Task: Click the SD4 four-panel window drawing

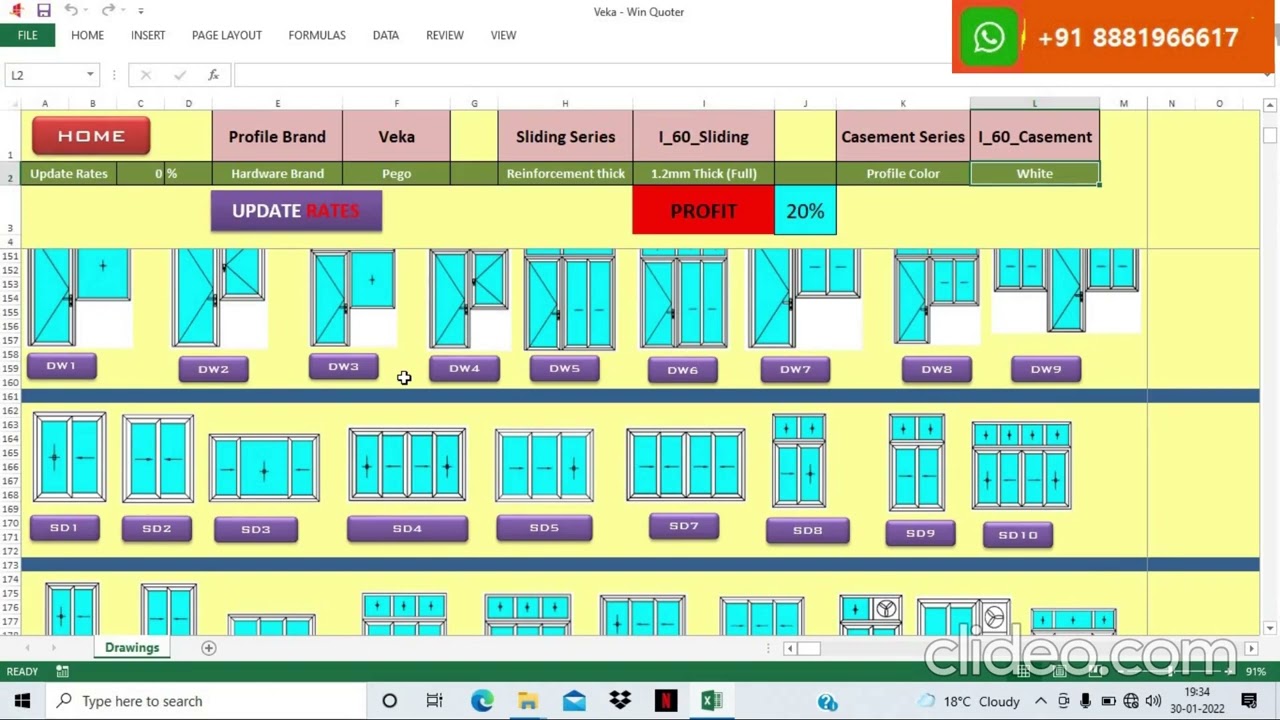Action: pyautogui.click(x=407, y=464)
